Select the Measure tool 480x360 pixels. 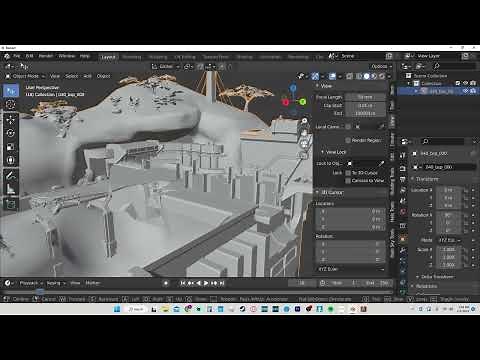[11, 189]
